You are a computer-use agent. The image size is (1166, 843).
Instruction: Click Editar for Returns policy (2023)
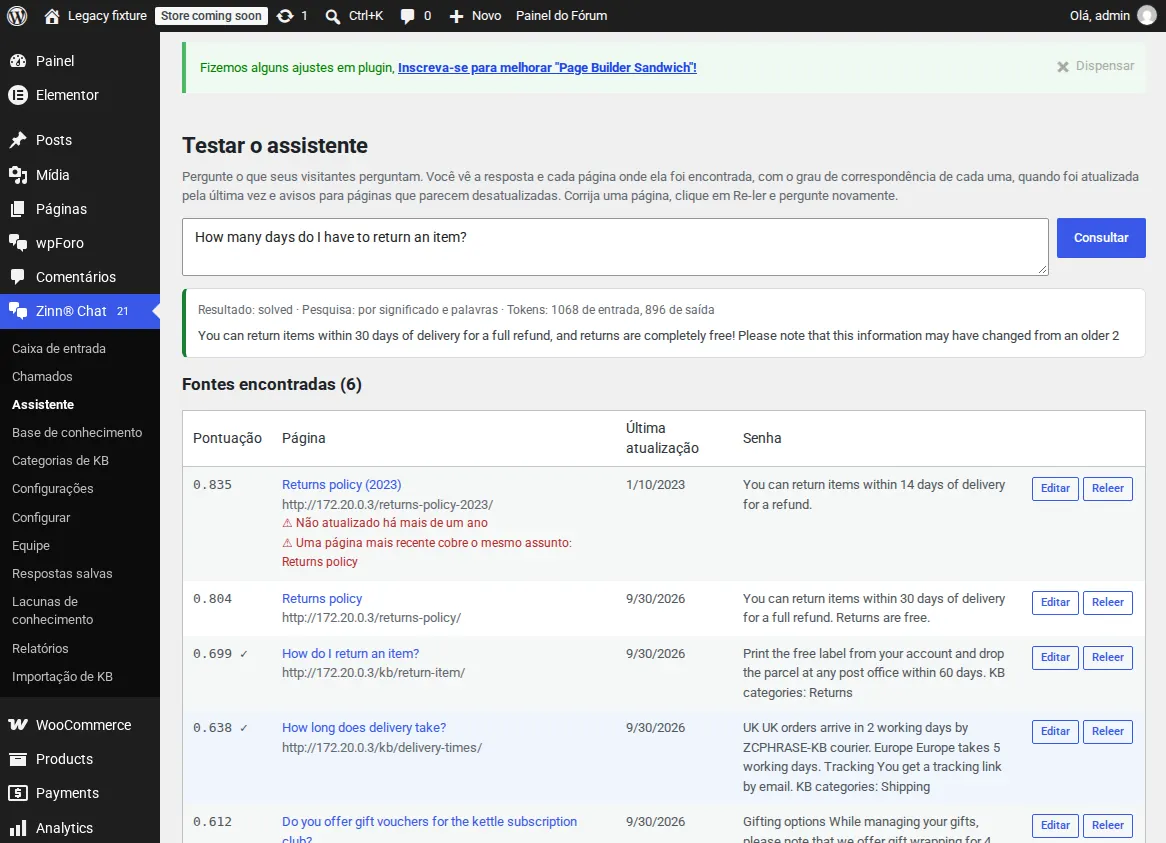coord(1054,488)
